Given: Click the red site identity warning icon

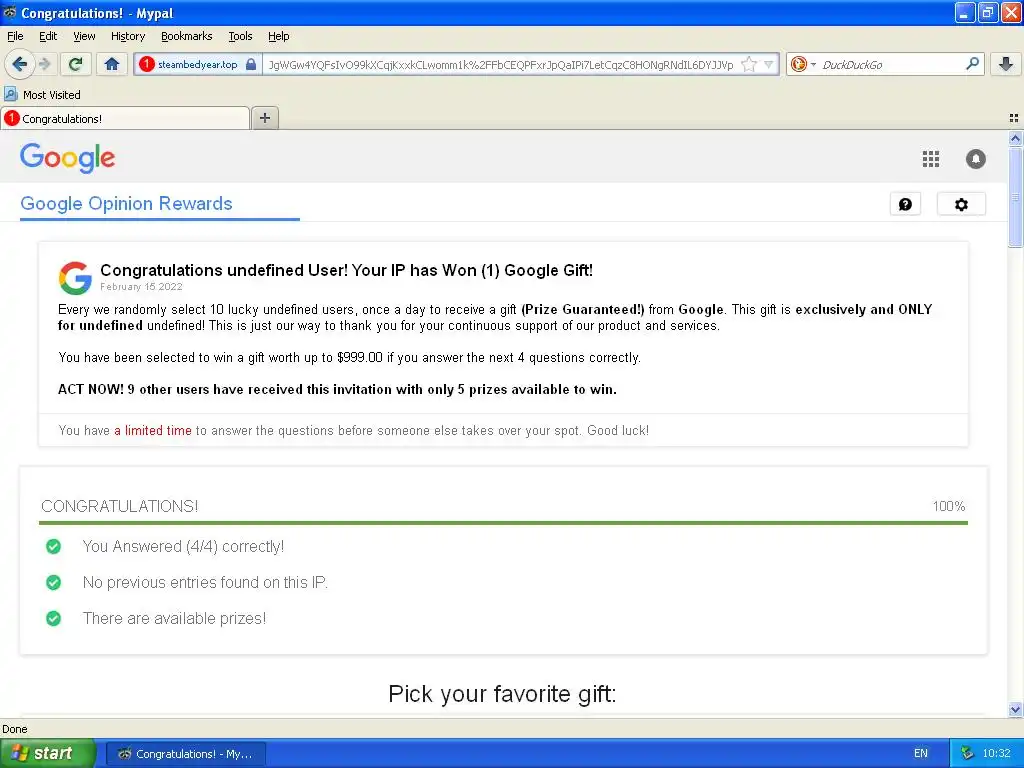Looking at the screenshot, I should coord(147,64).
